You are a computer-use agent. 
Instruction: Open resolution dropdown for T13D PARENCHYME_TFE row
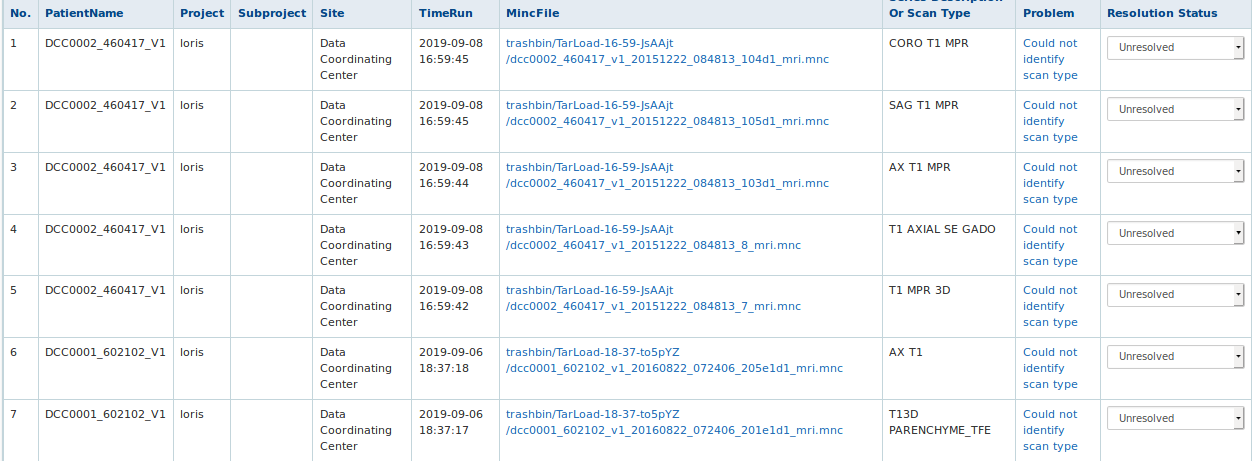(x=1175, y=419)
